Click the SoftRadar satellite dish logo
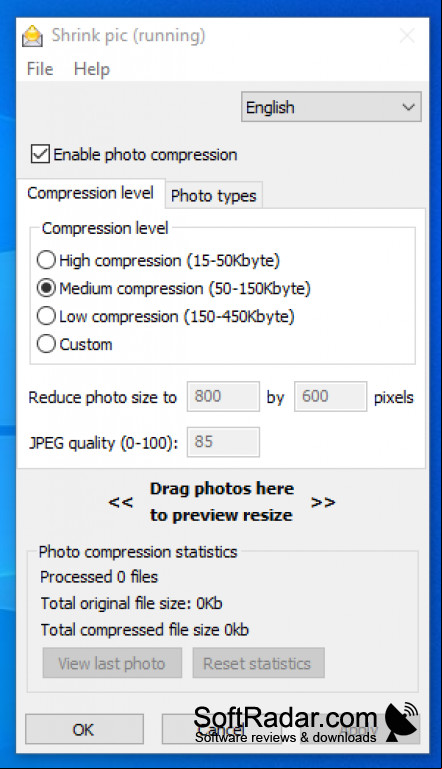The height and width of the screenshot is (769, 442). (x=401, y=721)
